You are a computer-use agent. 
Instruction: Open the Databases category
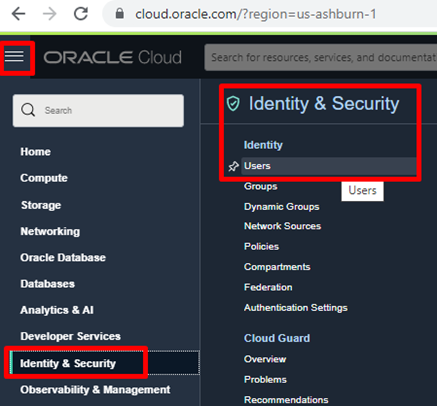[x=48, y=284]
